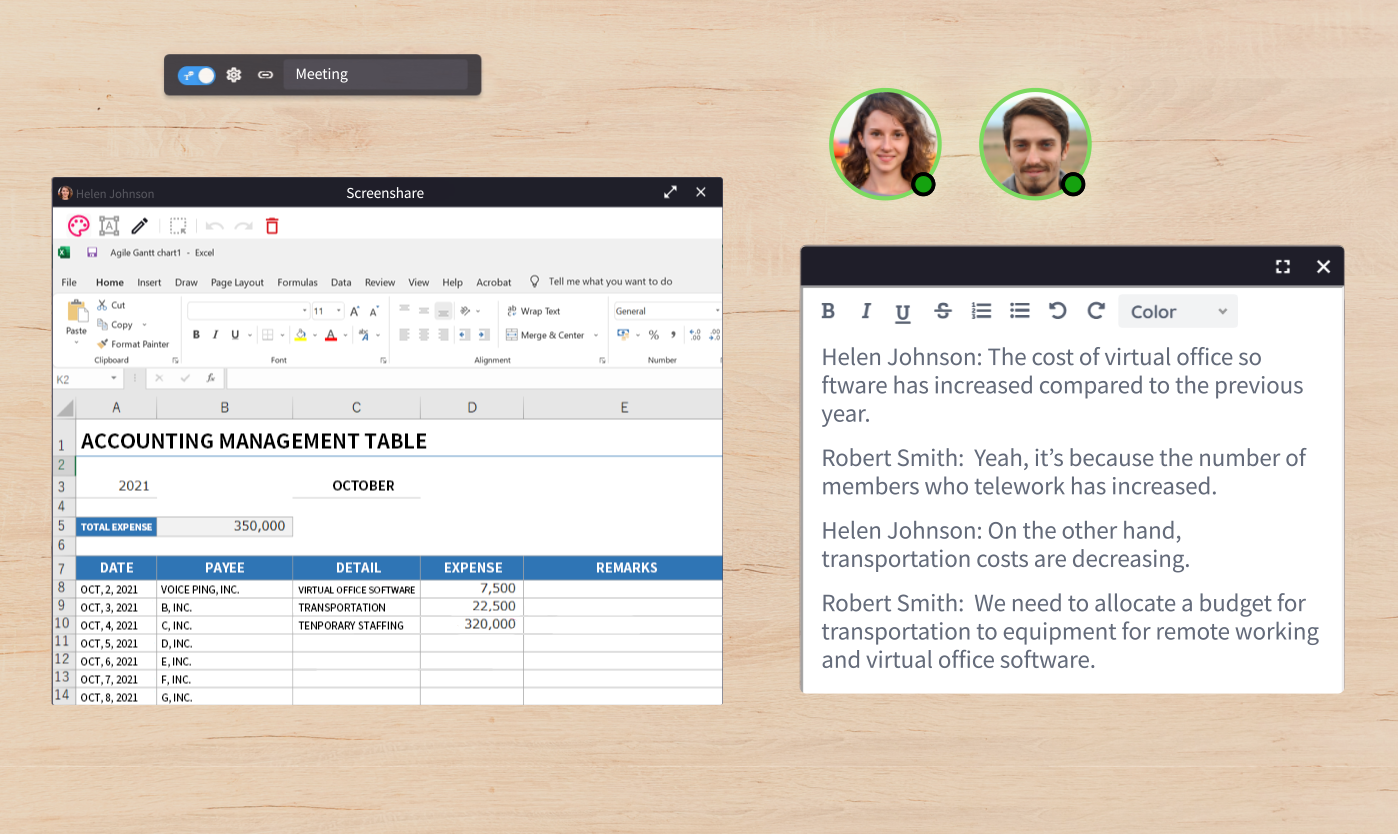Toggle bold formatting in notes editor
Screen dimensions: 1398x834
828,311
